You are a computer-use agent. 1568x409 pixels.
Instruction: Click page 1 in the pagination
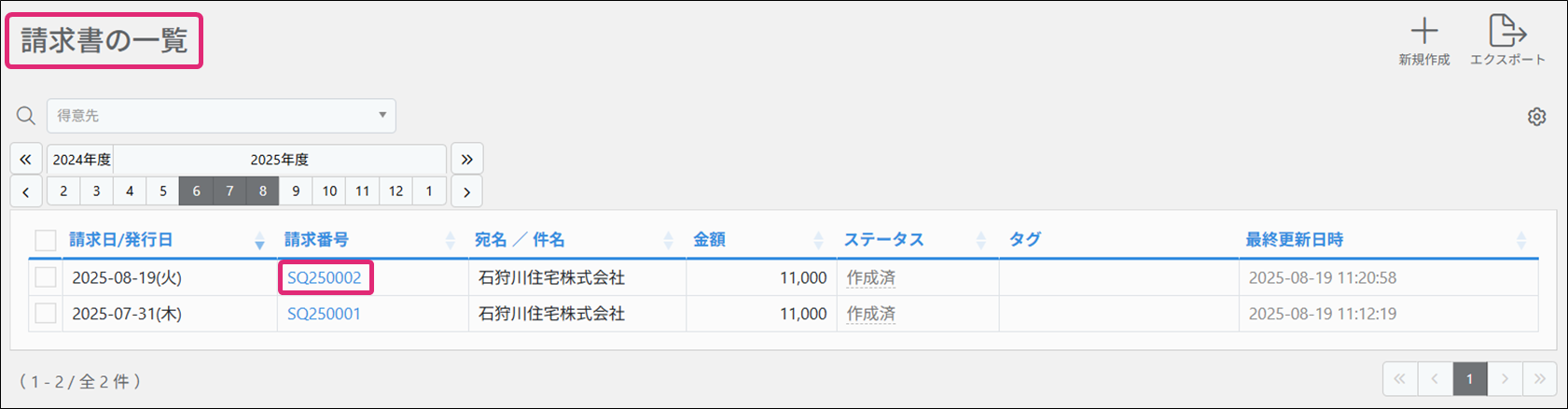click(x=1469, y=378)
